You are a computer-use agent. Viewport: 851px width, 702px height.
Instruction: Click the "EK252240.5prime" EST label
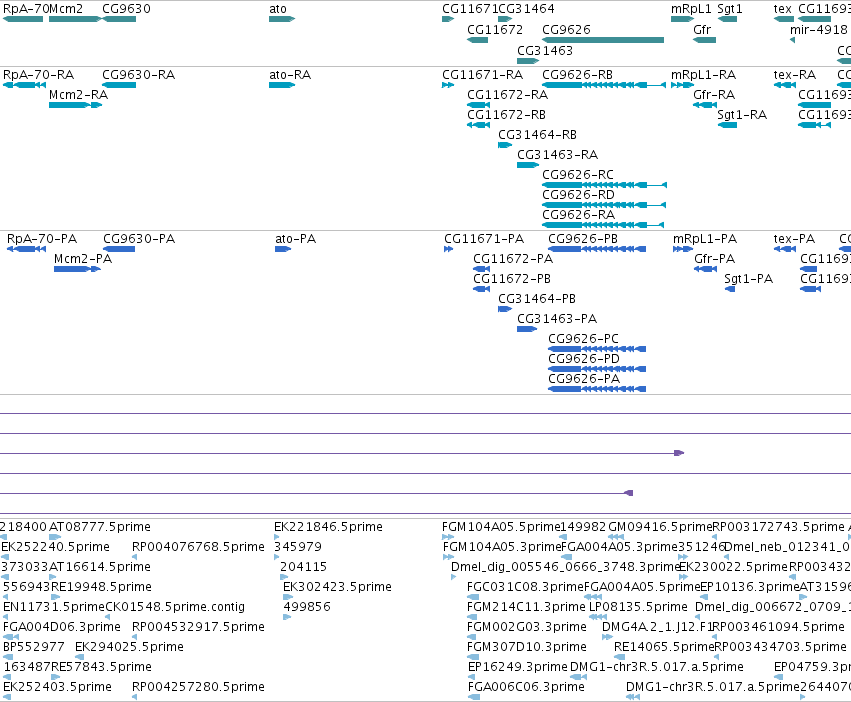point(55,546)
